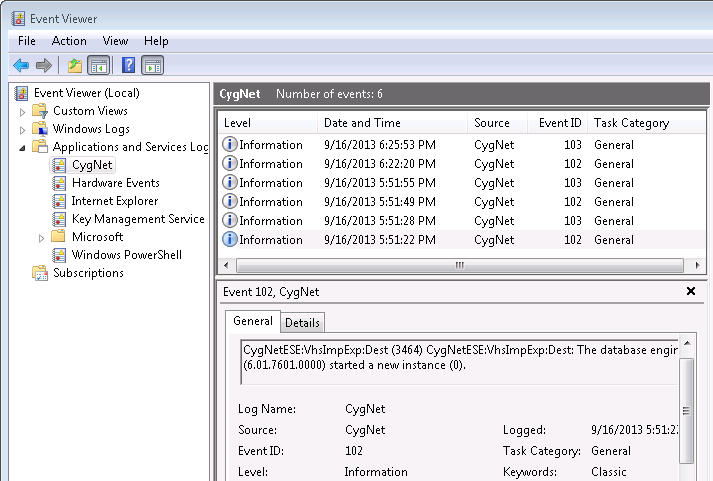
Task: Open the Action menu
Action: [x=69, y=41]
